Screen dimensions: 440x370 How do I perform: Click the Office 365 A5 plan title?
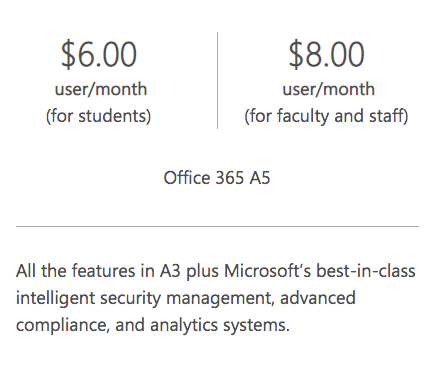click(x=217, y=178)
